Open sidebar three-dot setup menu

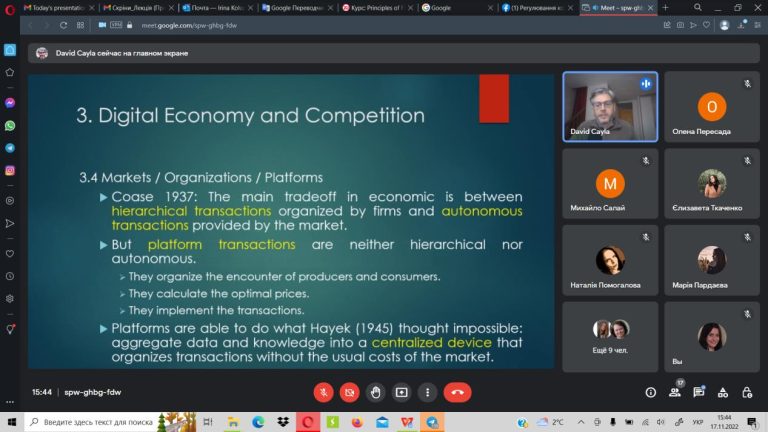[x=10, y=402]
